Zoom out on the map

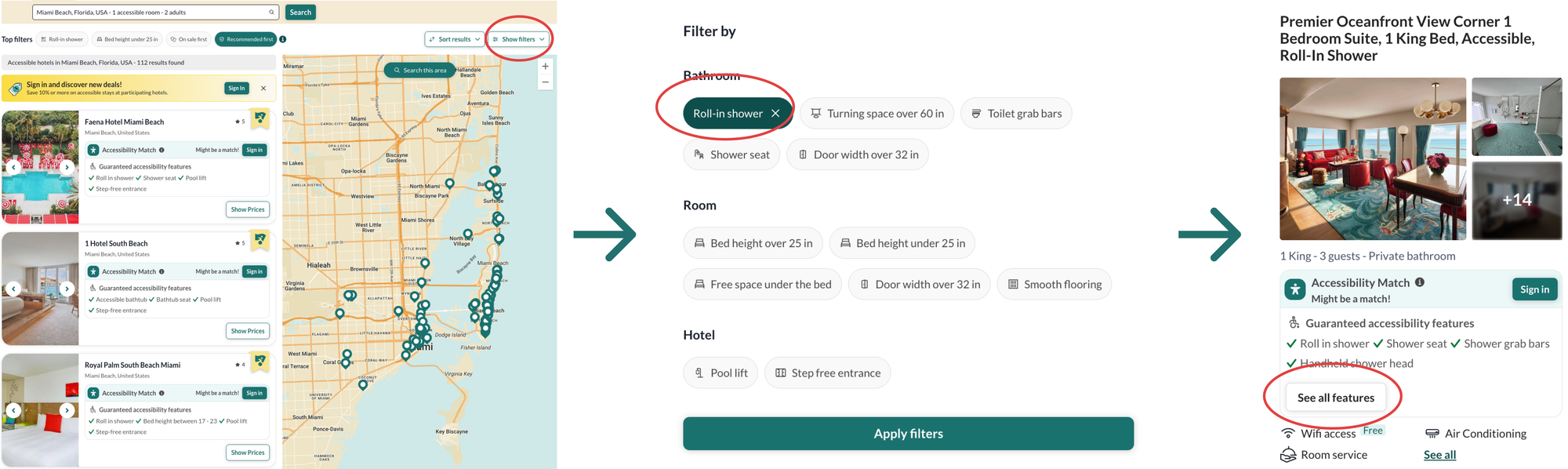545,82
